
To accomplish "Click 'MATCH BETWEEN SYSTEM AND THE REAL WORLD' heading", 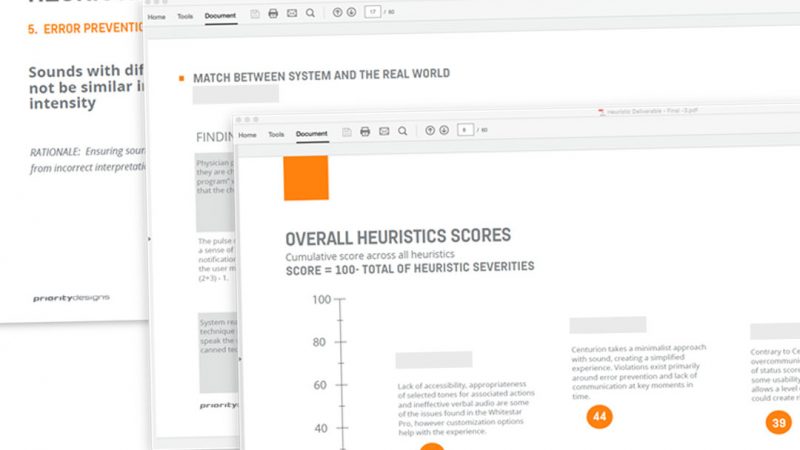I will [321, 76].
